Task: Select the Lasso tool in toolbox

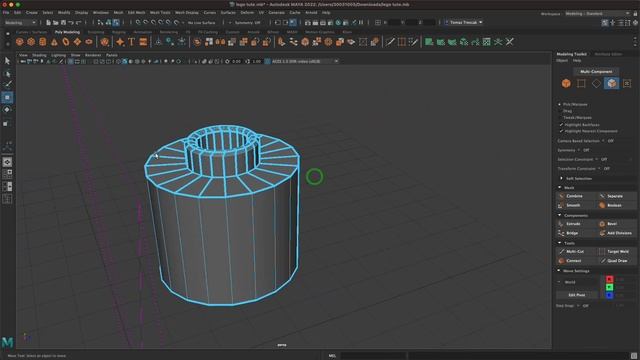Action: (7, 74)
